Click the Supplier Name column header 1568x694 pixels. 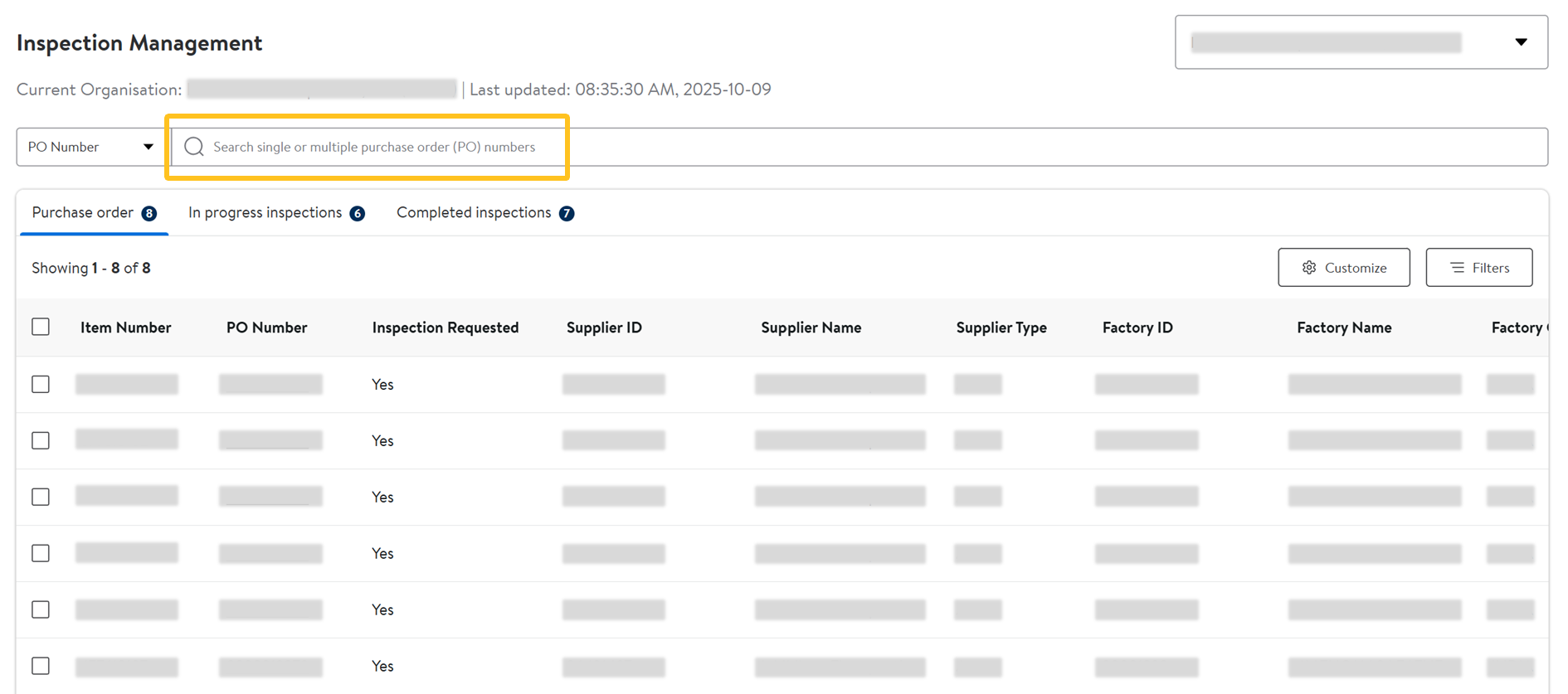click(811, 328)
